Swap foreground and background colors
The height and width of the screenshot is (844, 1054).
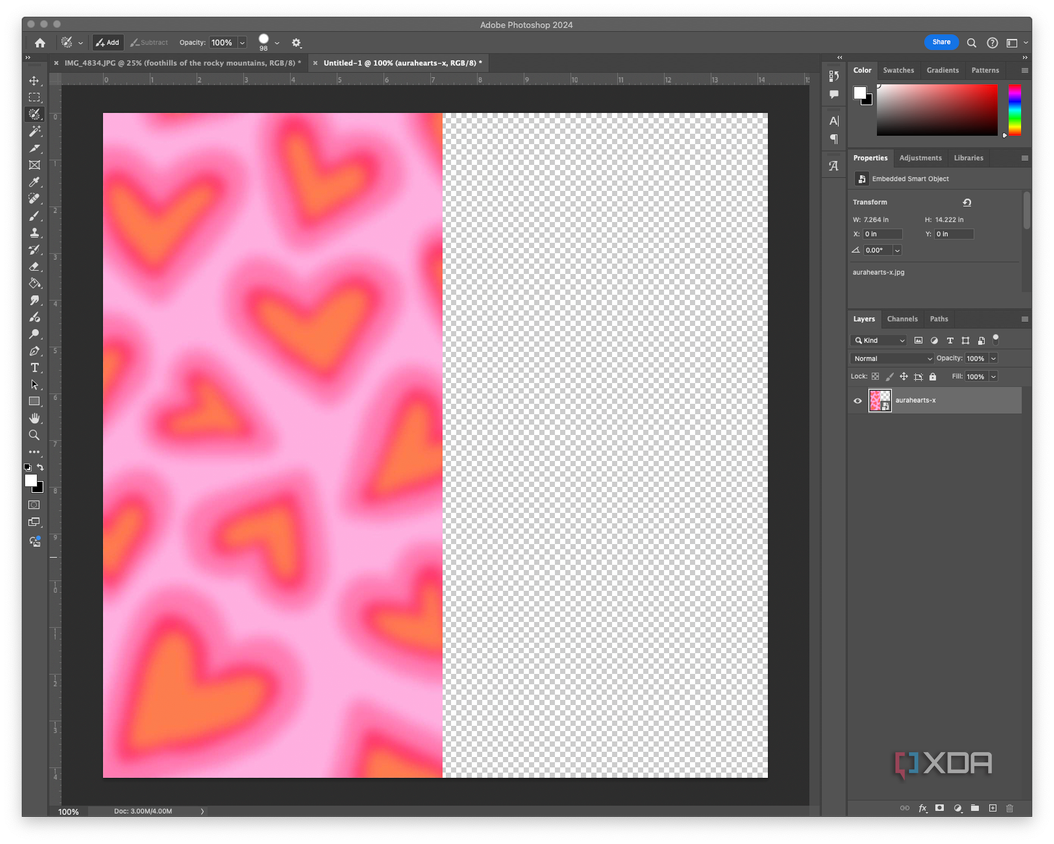(40, 467)
